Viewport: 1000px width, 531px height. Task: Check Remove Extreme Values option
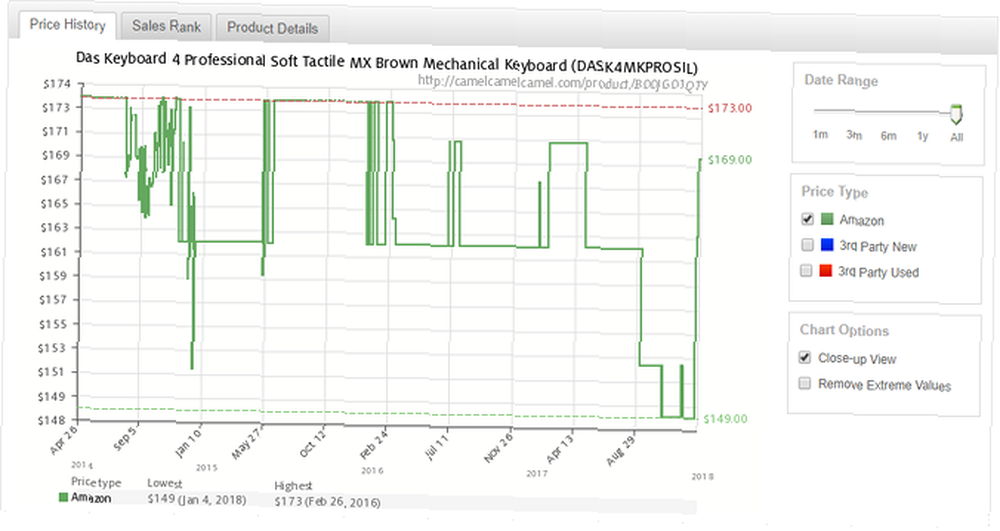pyautogui.click(x=805, y=383)
